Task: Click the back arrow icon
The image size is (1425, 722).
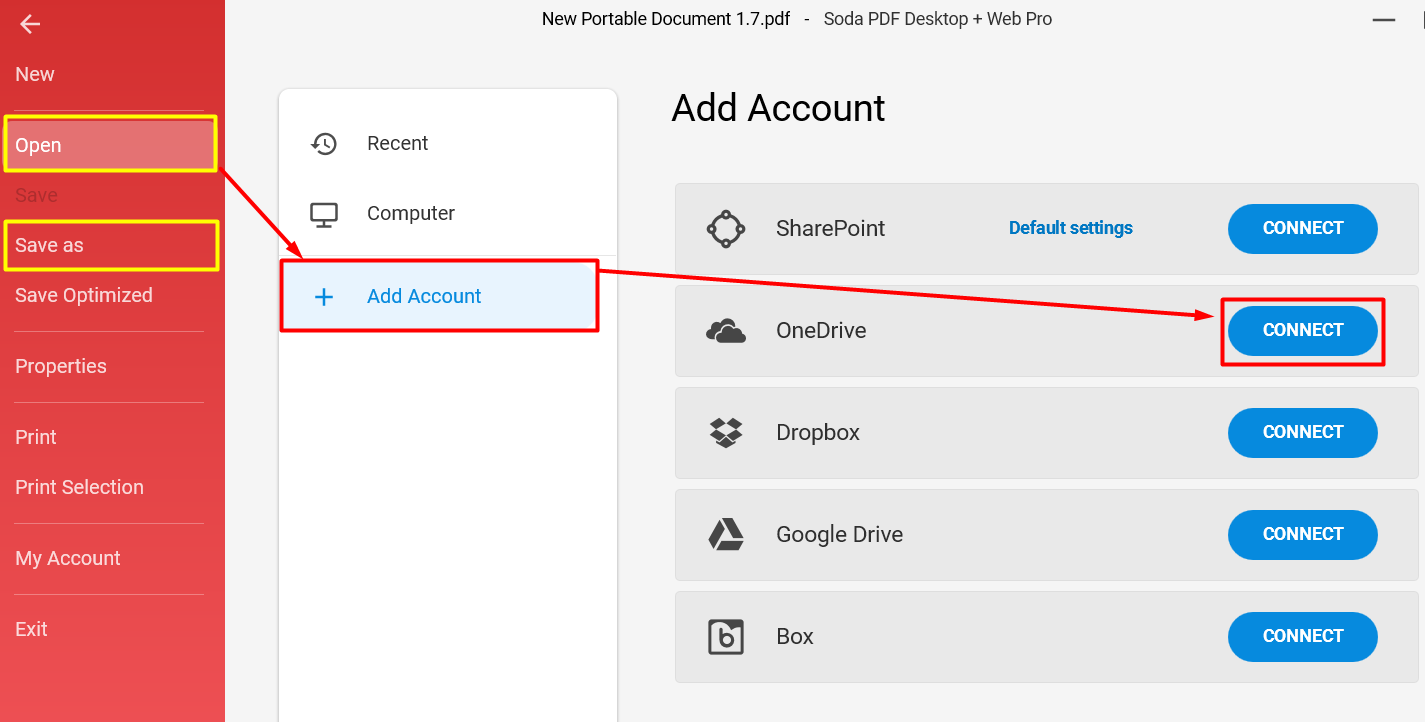Action: coord(30,24)
